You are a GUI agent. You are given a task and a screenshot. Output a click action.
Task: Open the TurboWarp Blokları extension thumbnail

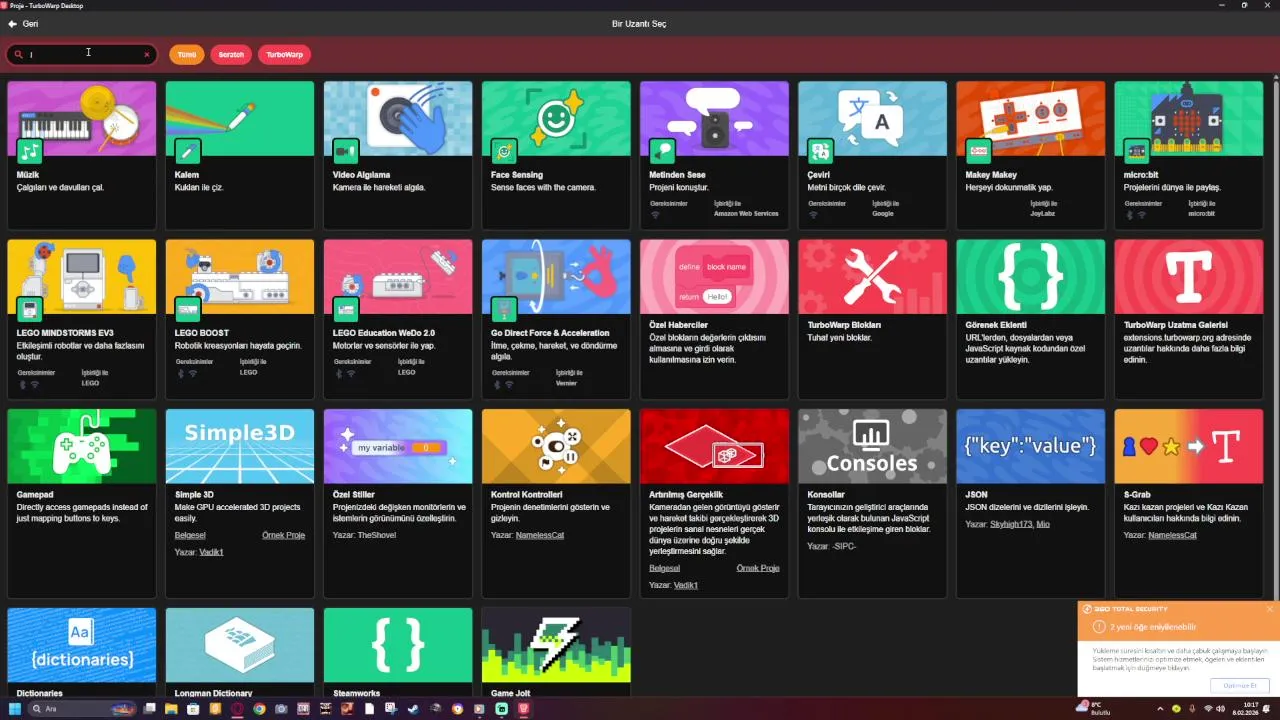(872, 276)
